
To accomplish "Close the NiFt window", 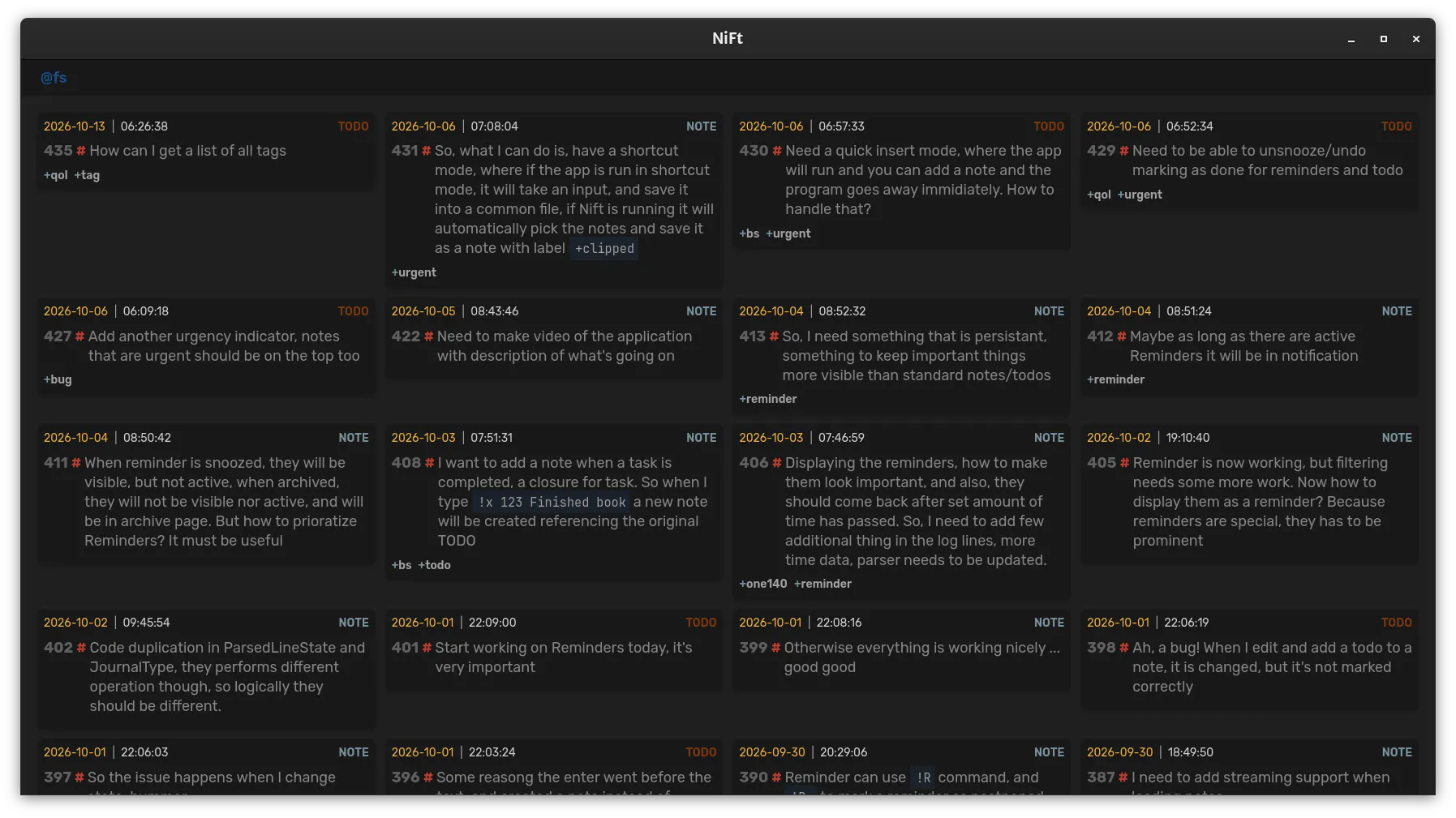I will (x=1416, y=39).
